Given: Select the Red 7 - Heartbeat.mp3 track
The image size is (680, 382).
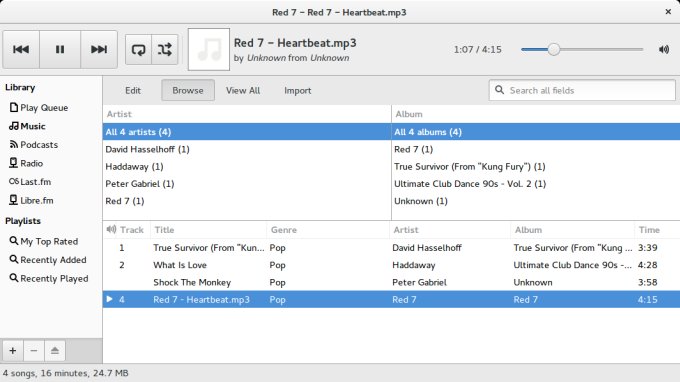Looking at the screenshot, I should [x=391, y=300].
